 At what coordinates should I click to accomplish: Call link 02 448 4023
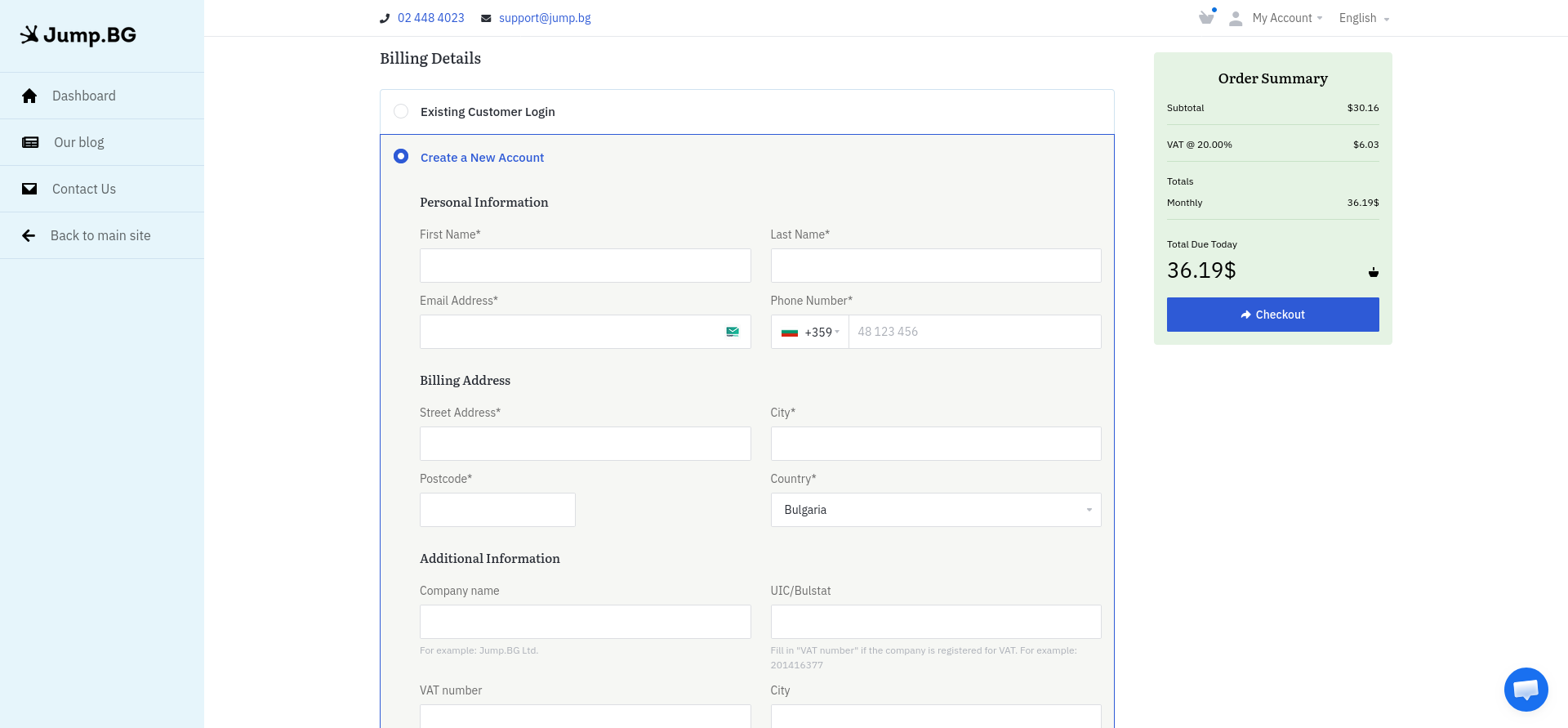[x=430, y=18]
